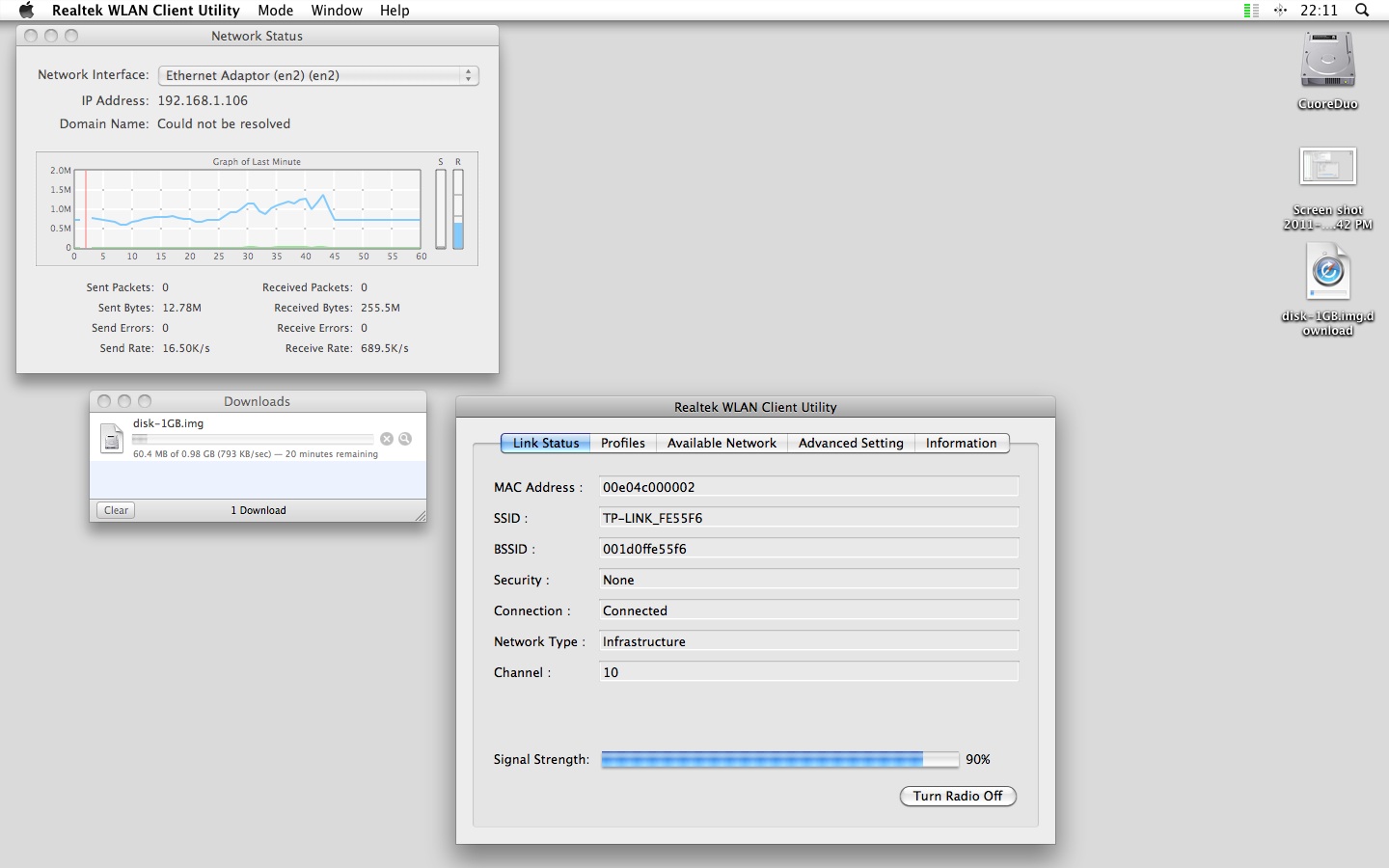
Task: Turn Radio Off
Action: click(957, 796)
